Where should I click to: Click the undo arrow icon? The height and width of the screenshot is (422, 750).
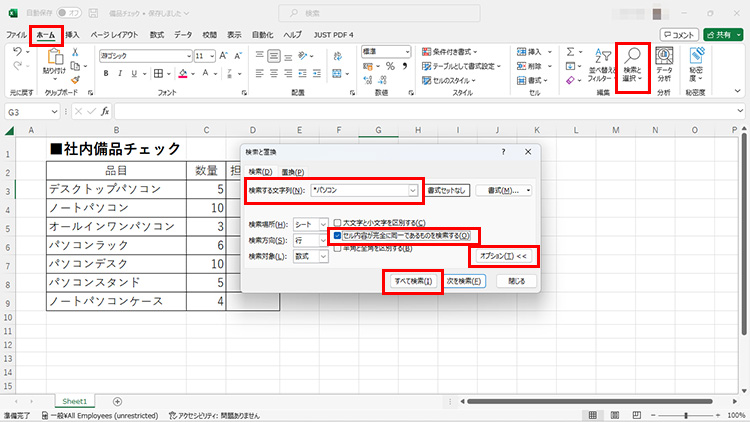[17, 51]
